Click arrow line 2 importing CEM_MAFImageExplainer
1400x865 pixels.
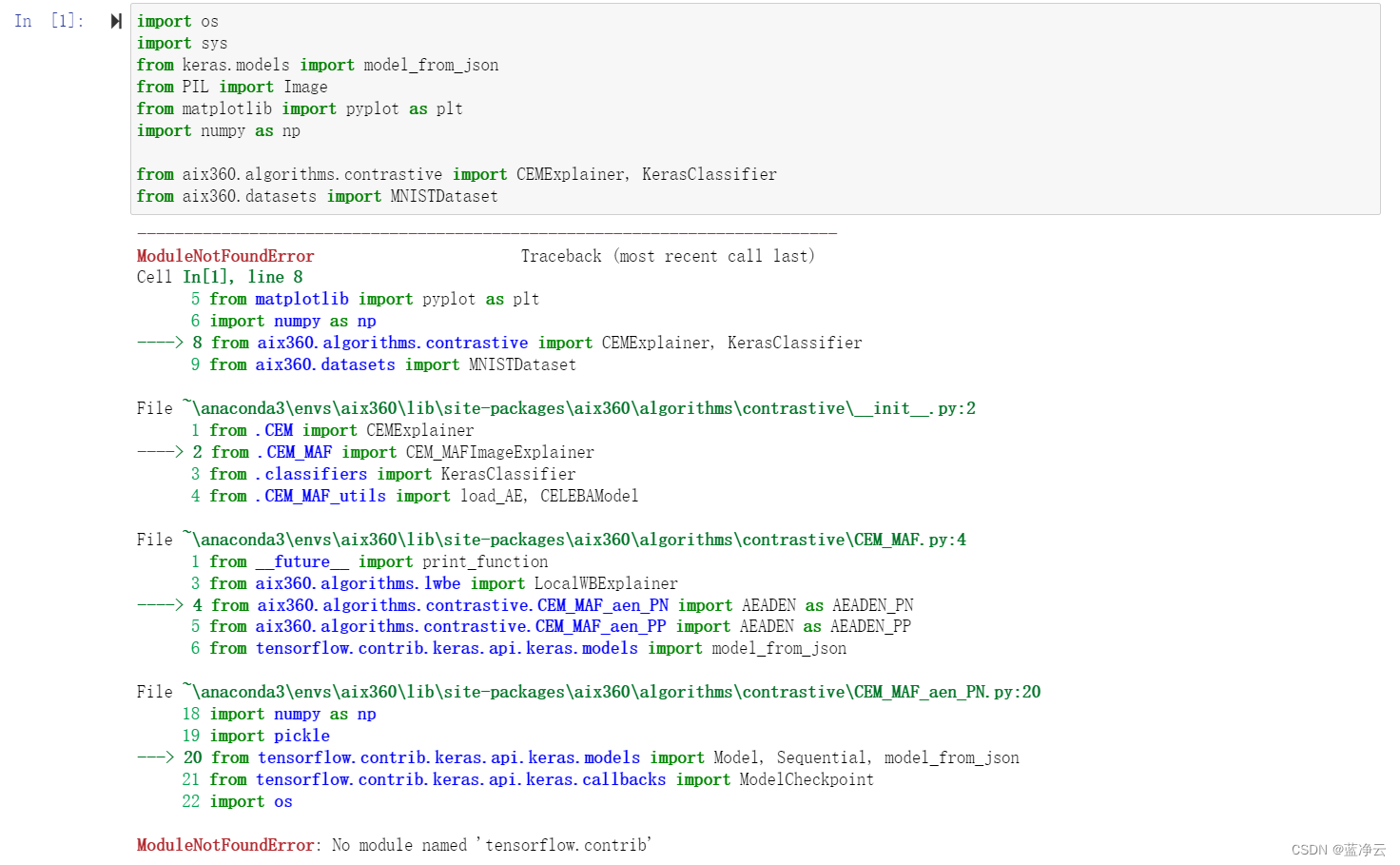(x=365, y=452)
